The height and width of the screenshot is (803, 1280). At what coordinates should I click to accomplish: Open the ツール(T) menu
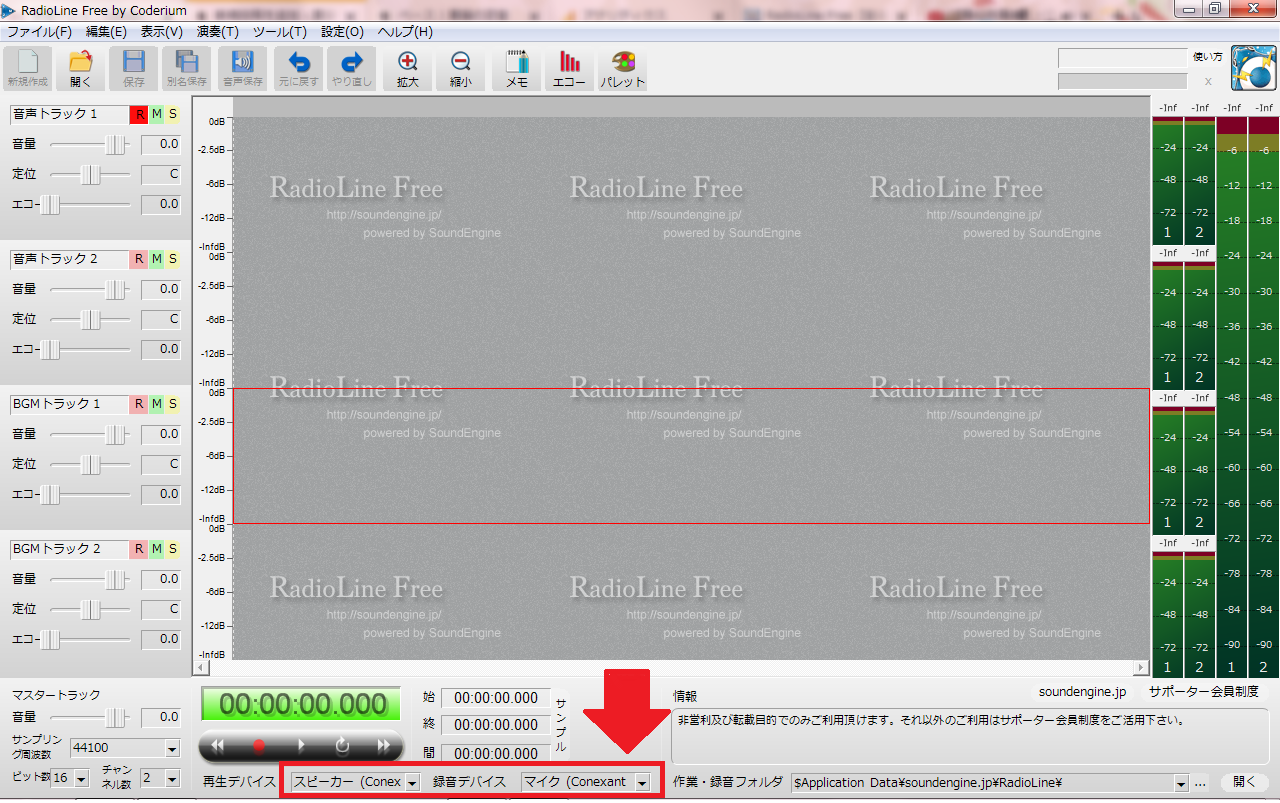(x=280, y=31)
